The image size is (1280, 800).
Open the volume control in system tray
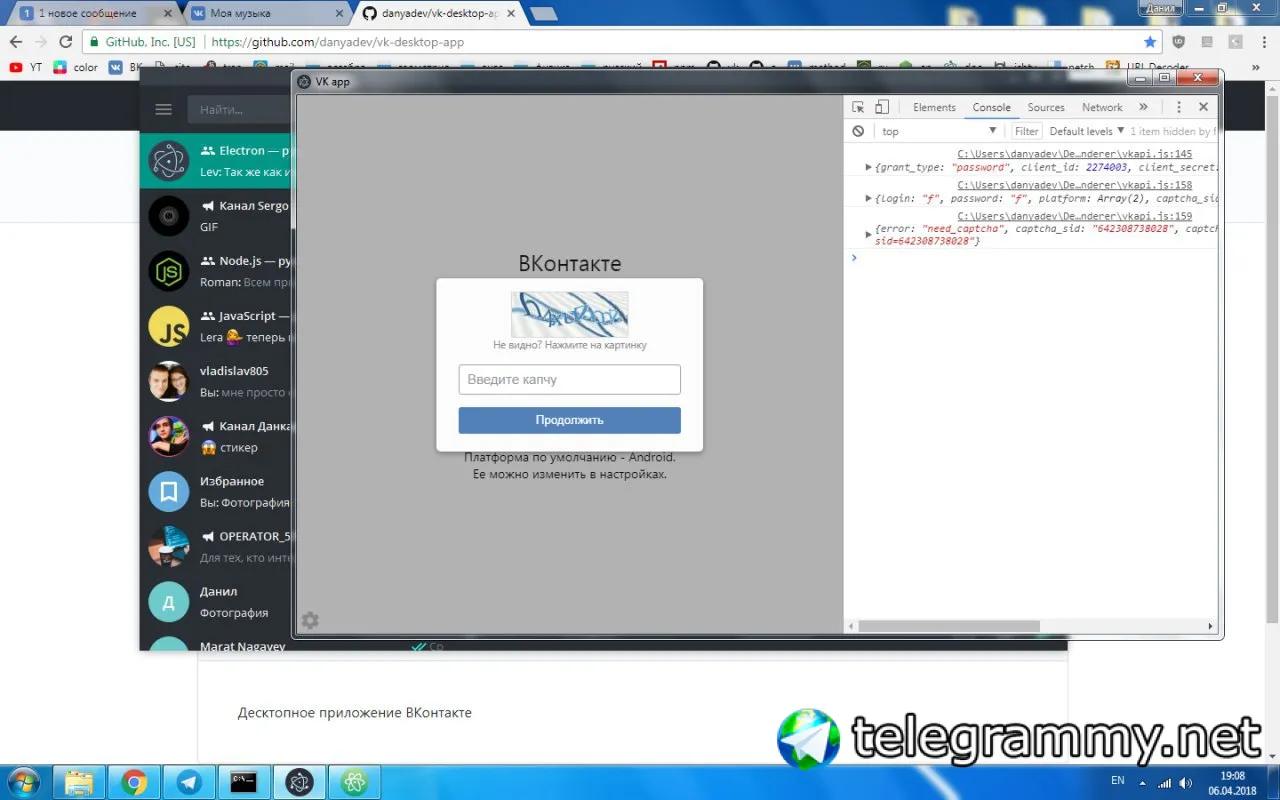[x=1185, y=781]
